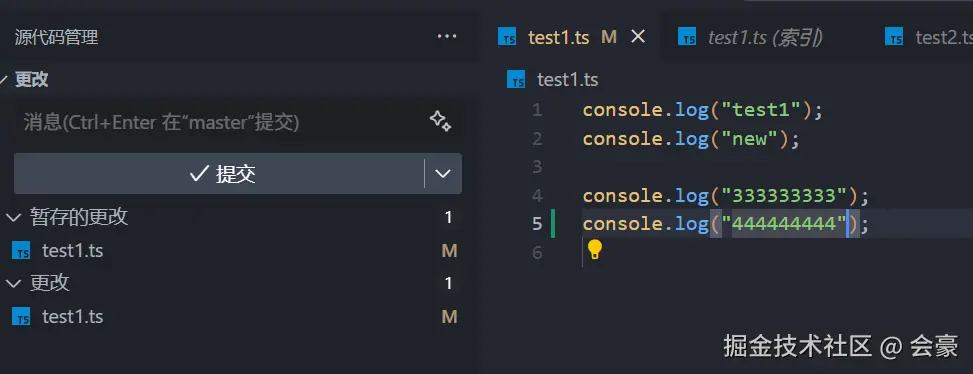Click TS icon of test1.ts (索引) tab
973x374 pixels.
click(x=687, y=38)
